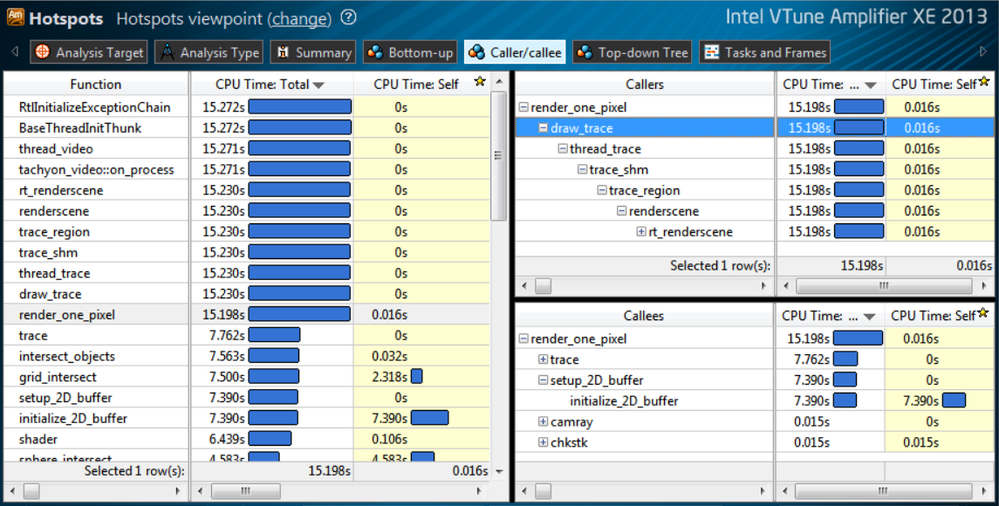Screen dimensions: 999x506
Task: Collapse thread_trace node in Callers
Action: [x=563, y=148]
